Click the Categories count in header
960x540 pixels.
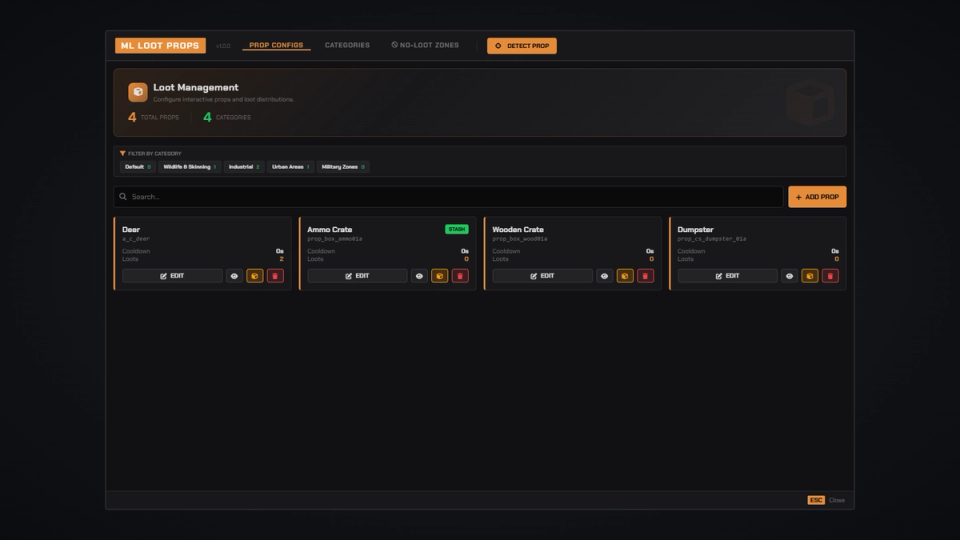coord(207,117)
